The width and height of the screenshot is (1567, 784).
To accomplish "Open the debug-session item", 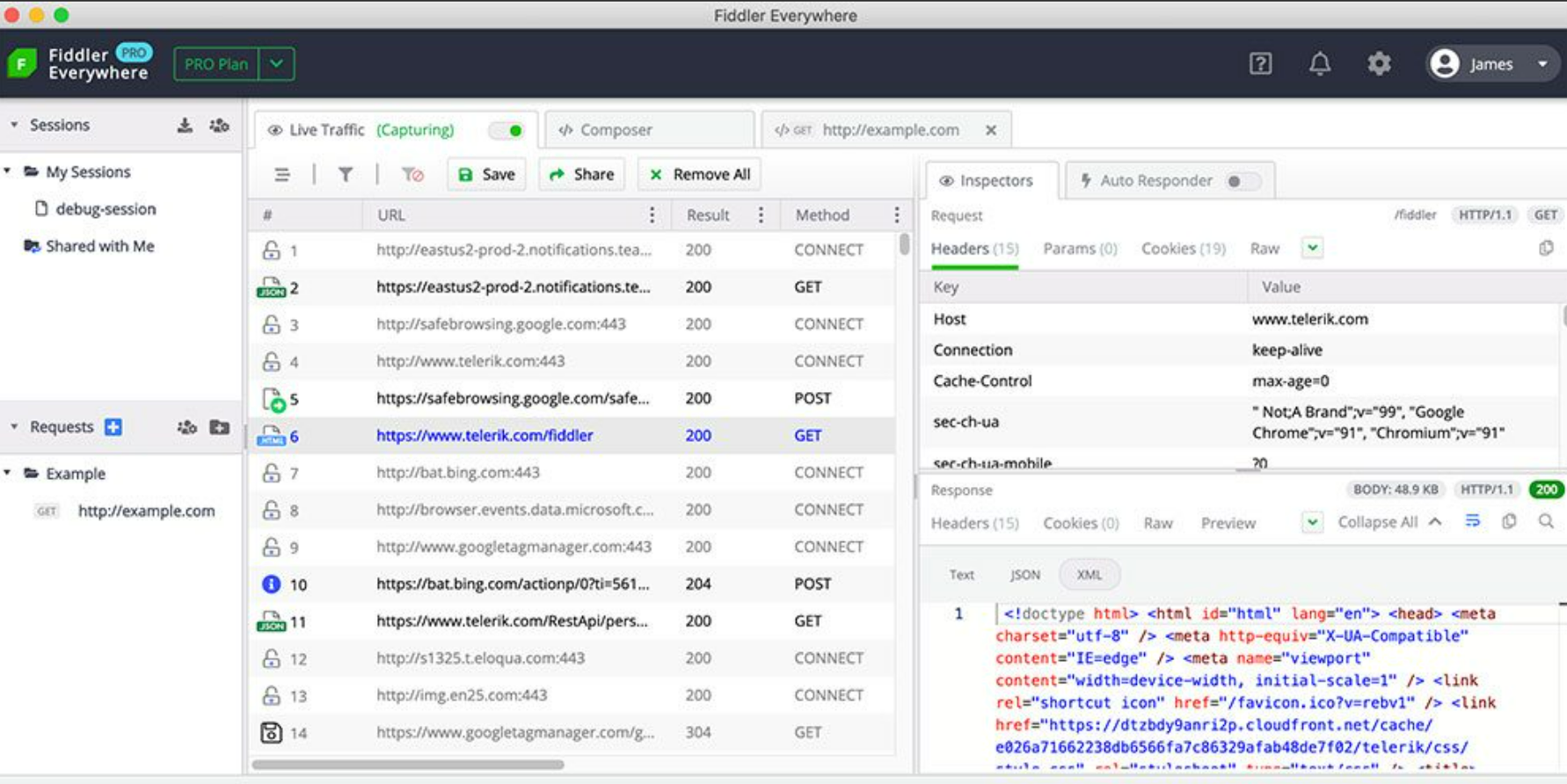I will (x=106, y=208).
